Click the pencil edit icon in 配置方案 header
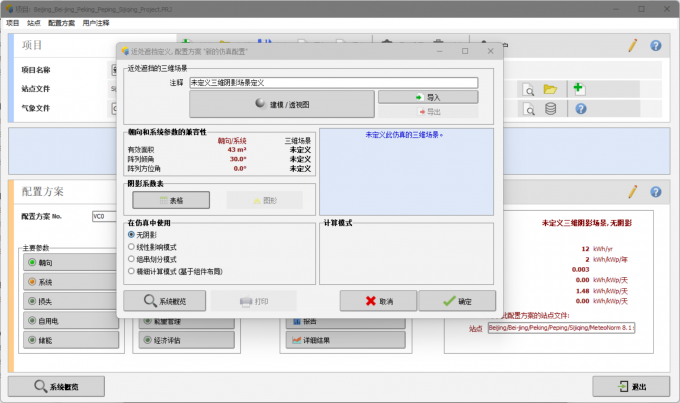This screenshot has height=403, width=680. pos(632,191)
